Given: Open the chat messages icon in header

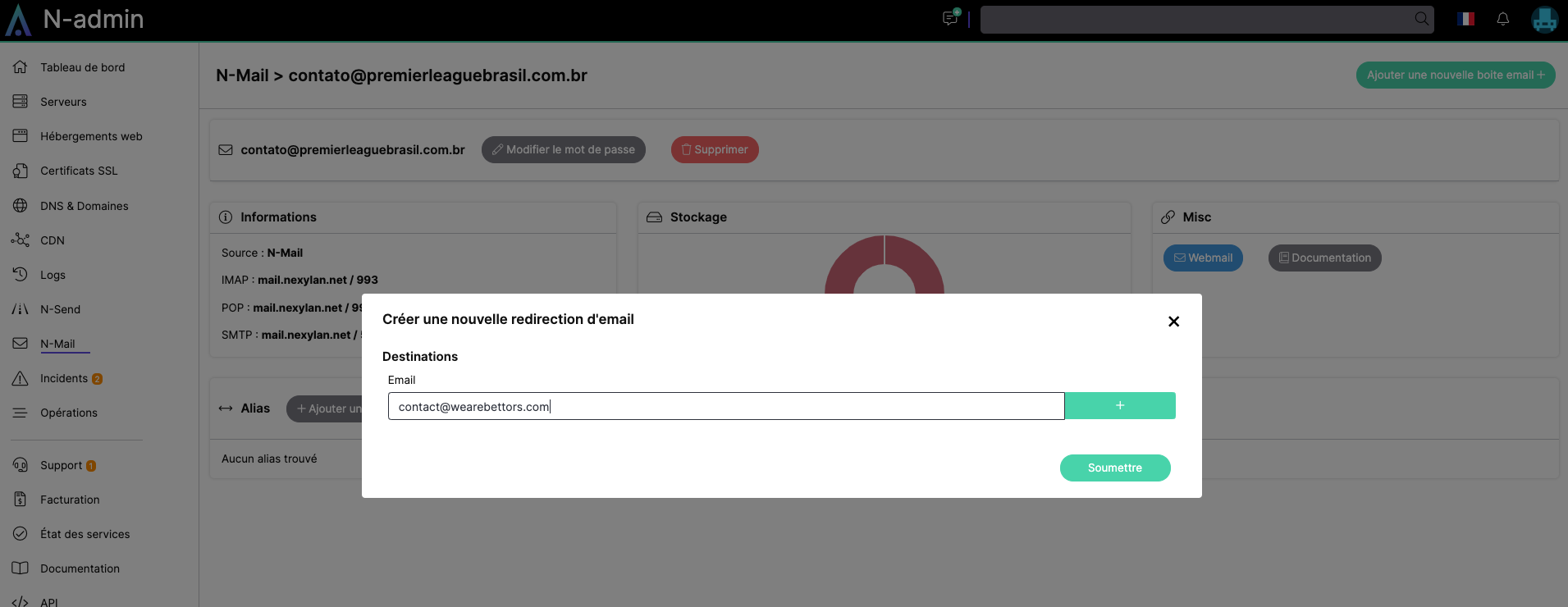Looking at the screenshot, I should click(950, 18).
